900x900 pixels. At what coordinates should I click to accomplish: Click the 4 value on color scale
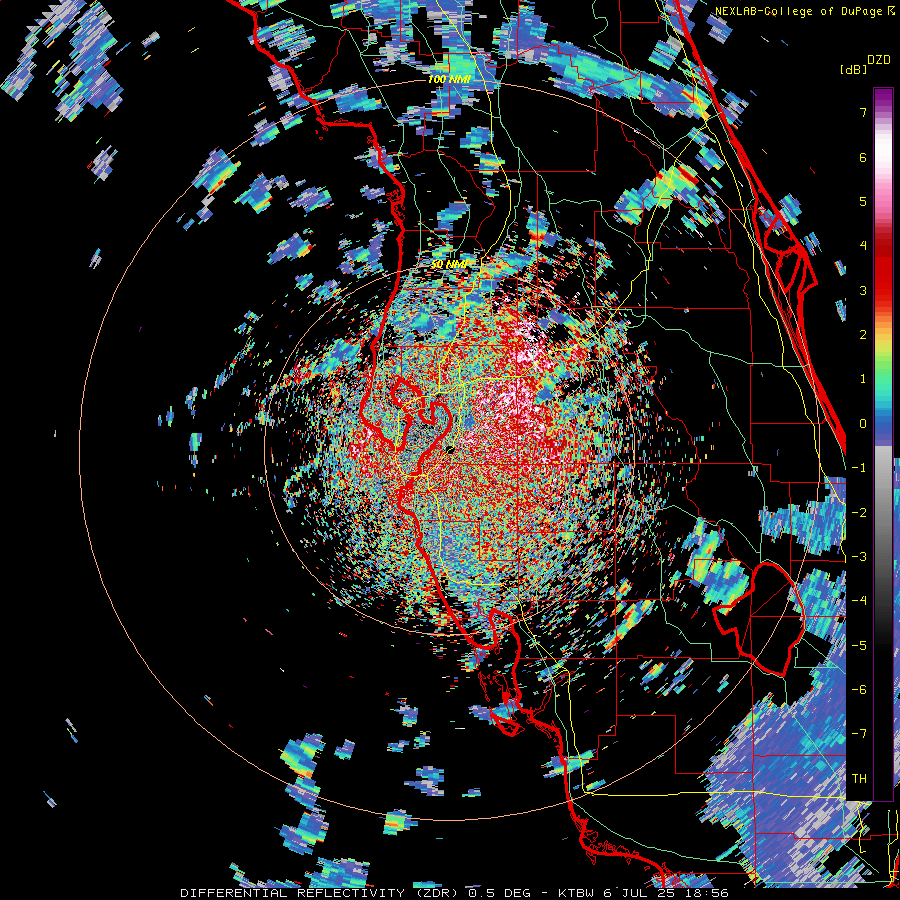pyautogui.click(x=863, y=246)
